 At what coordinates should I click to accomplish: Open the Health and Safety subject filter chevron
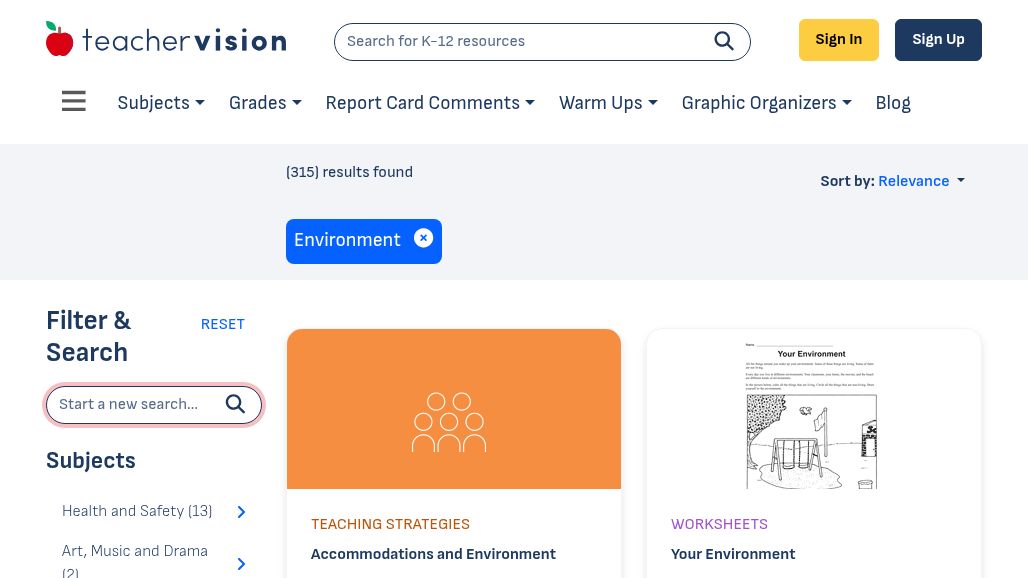coord(240,511)
